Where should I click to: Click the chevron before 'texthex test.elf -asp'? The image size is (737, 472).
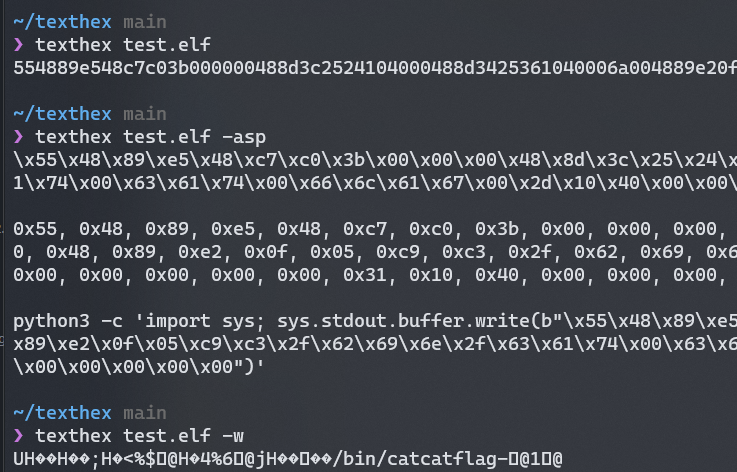[x=20, y=137]
